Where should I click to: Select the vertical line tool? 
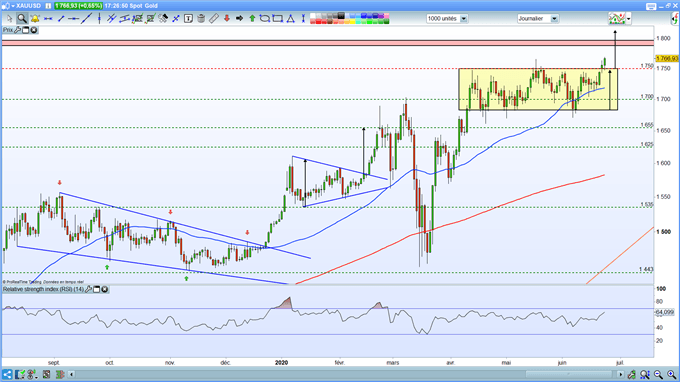coord(99,19)
